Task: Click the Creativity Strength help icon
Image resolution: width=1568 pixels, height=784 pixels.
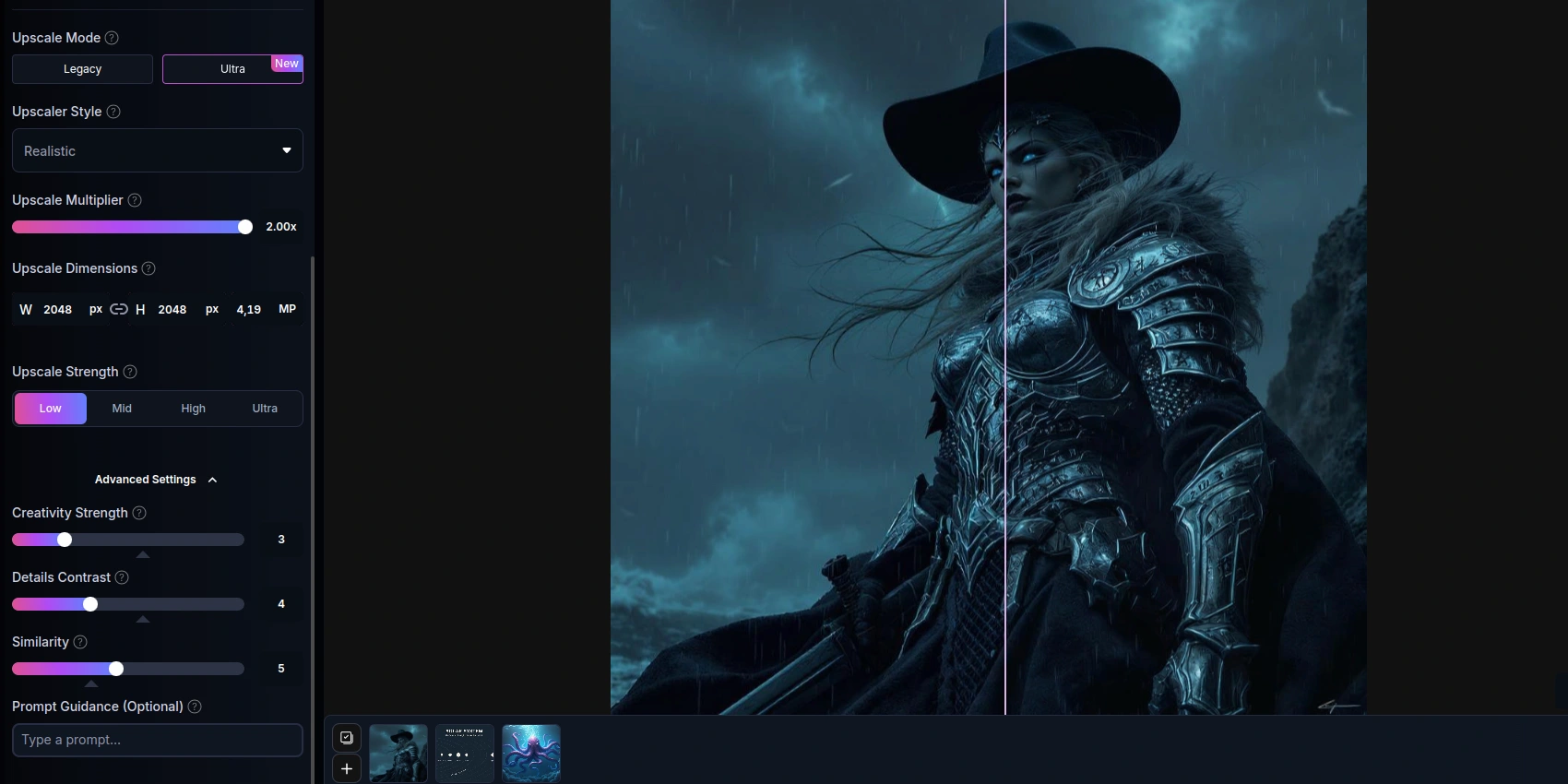Action: 139,513
